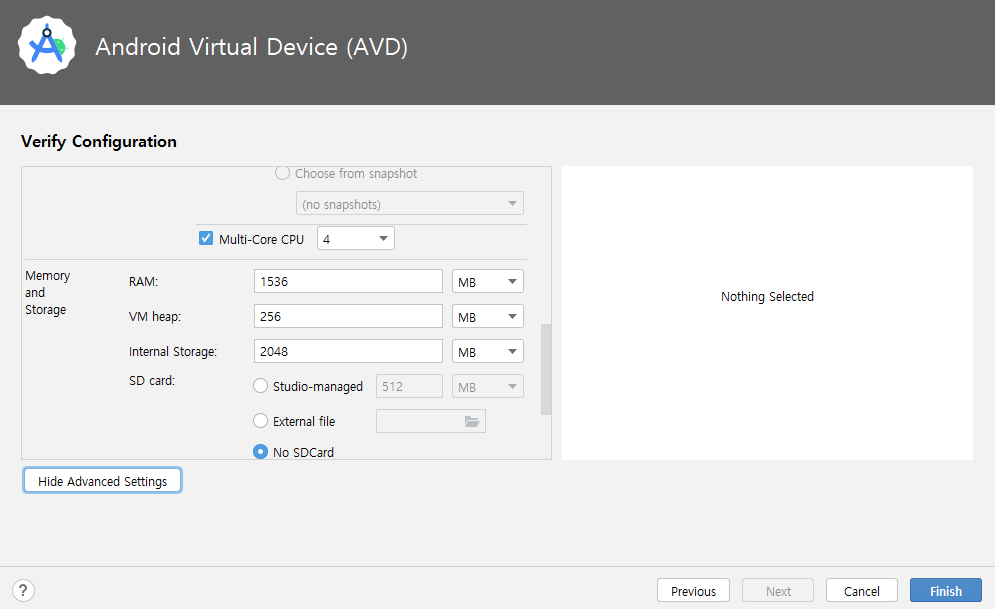The height and width of the screenshot is (609, 995).
Task: Click the Hide Advanced Settings button
Action: (102, 481)
